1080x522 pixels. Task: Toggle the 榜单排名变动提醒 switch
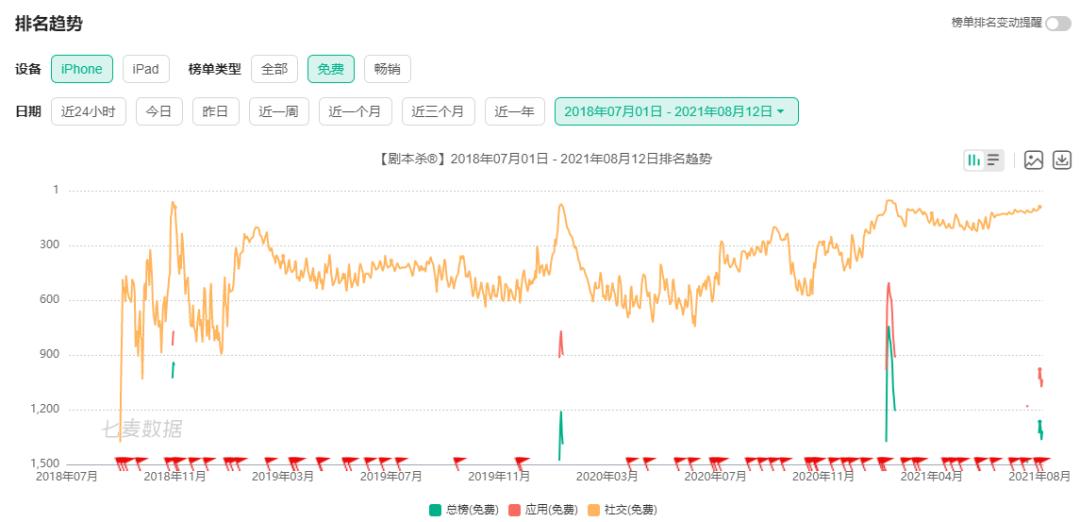coord(1058,23)
